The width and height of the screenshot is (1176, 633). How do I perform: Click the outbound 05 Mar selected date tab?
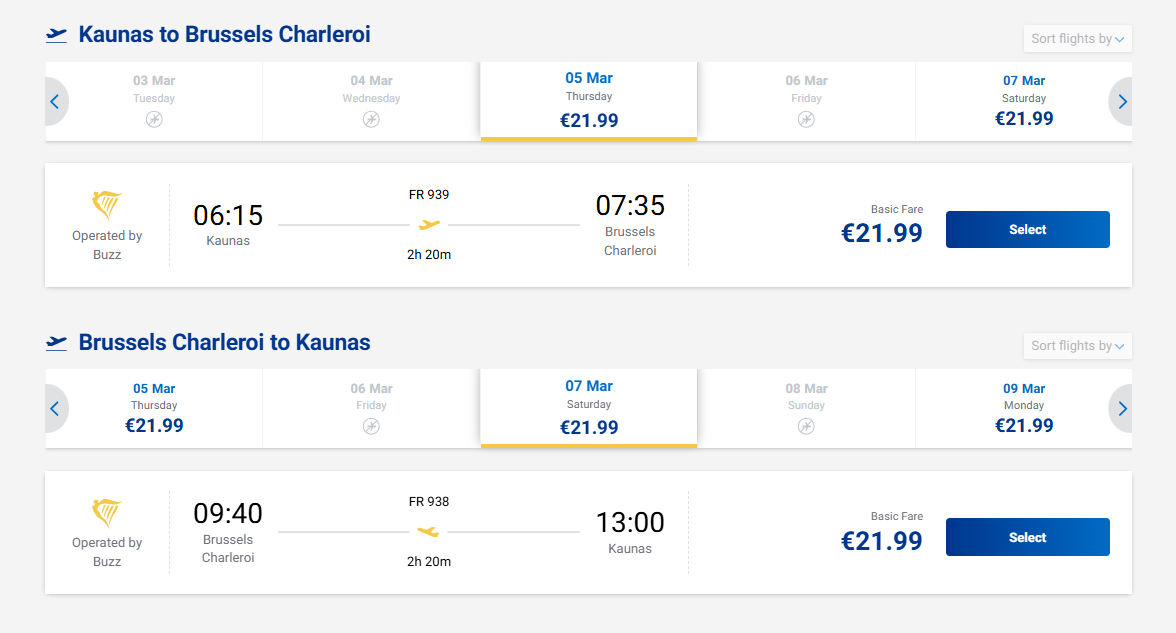click(x=588, y=100)
